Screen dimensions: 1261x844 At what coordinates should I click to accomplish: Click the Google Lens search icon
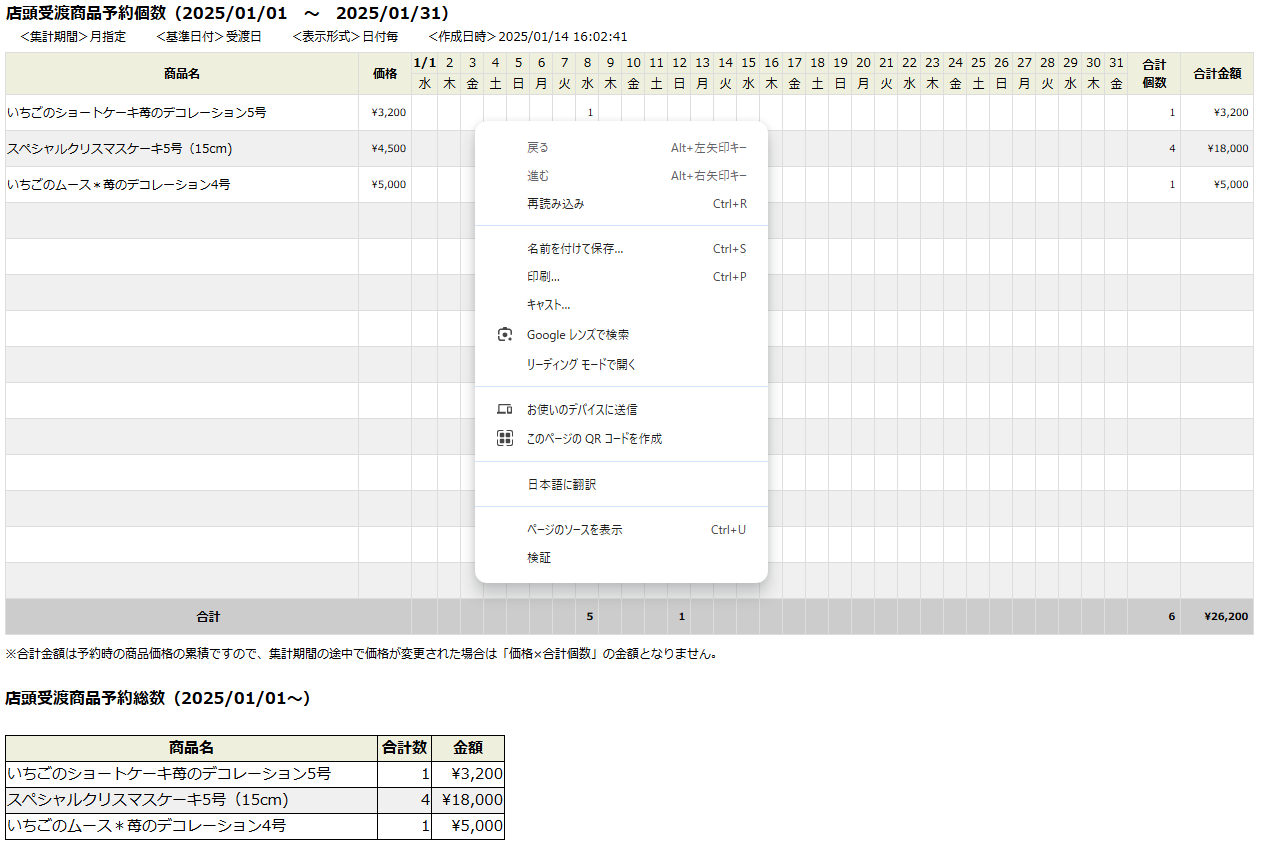tap(505, 335)
